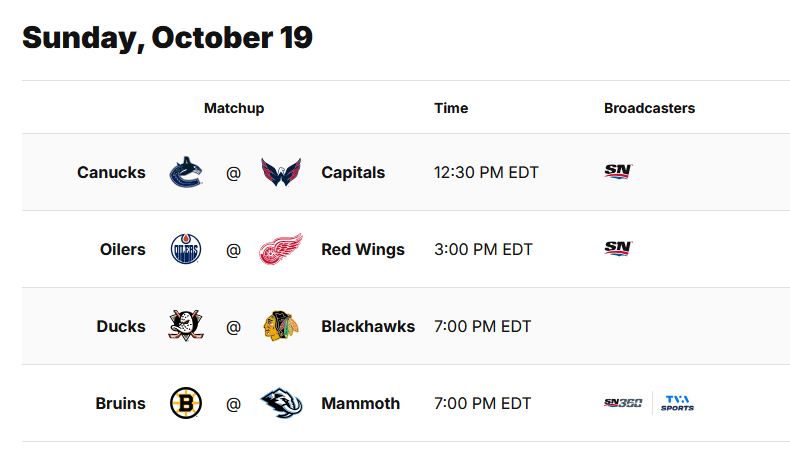This screenshot has height=457, width=790.
Task: Open Sportsnet broadcaster for Oilers game
Action: pyautogui.click(x=618, y=249)
